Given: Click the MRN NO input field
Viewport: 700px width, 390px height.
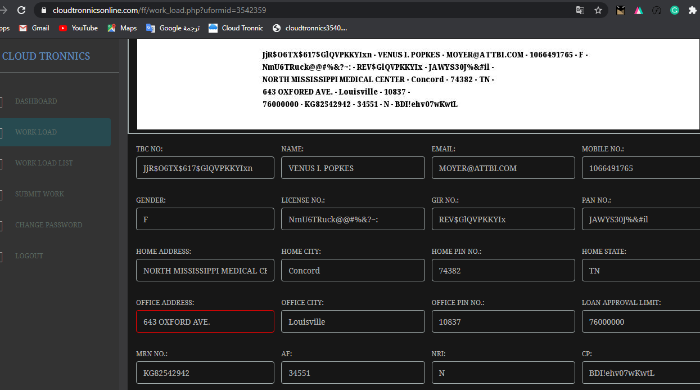Looking at the screenshot, I should [205, 373].
